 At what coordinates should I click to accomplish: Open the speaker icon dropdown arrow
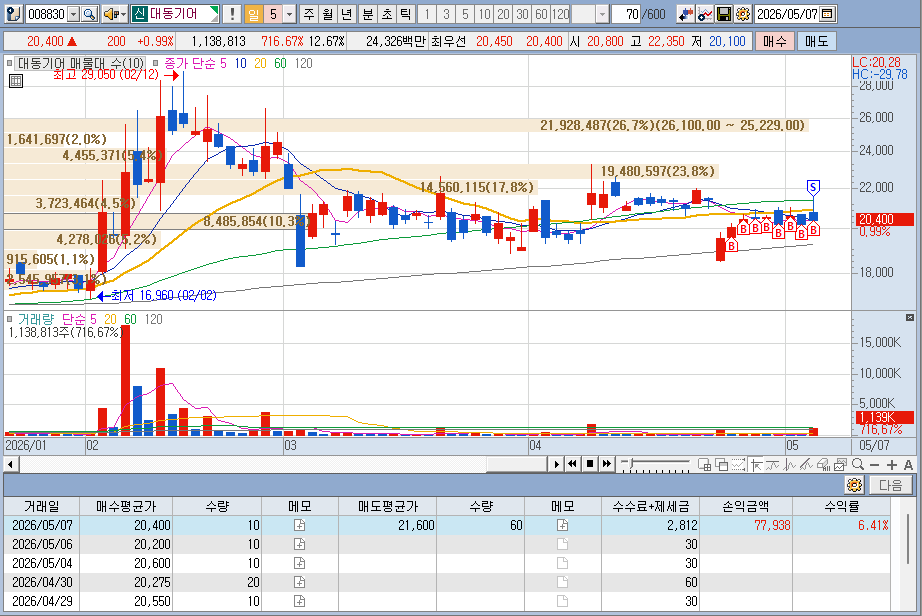tap(123, 14)
